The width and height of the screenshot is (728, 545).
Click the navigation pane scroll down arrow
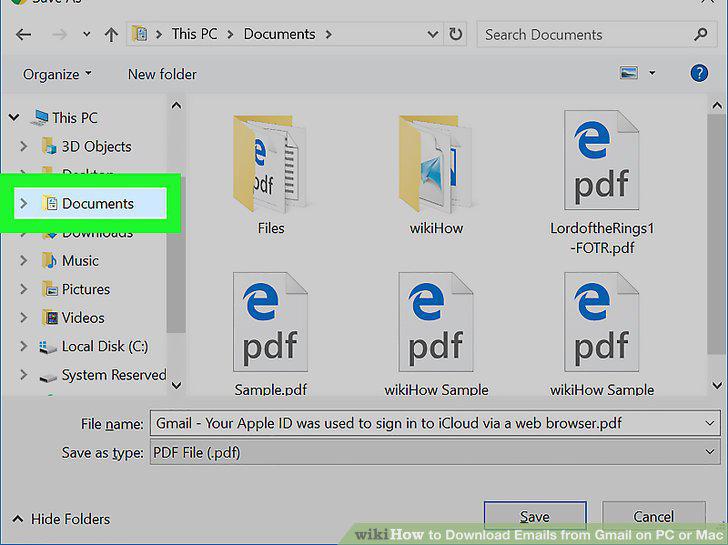(176, 385)
